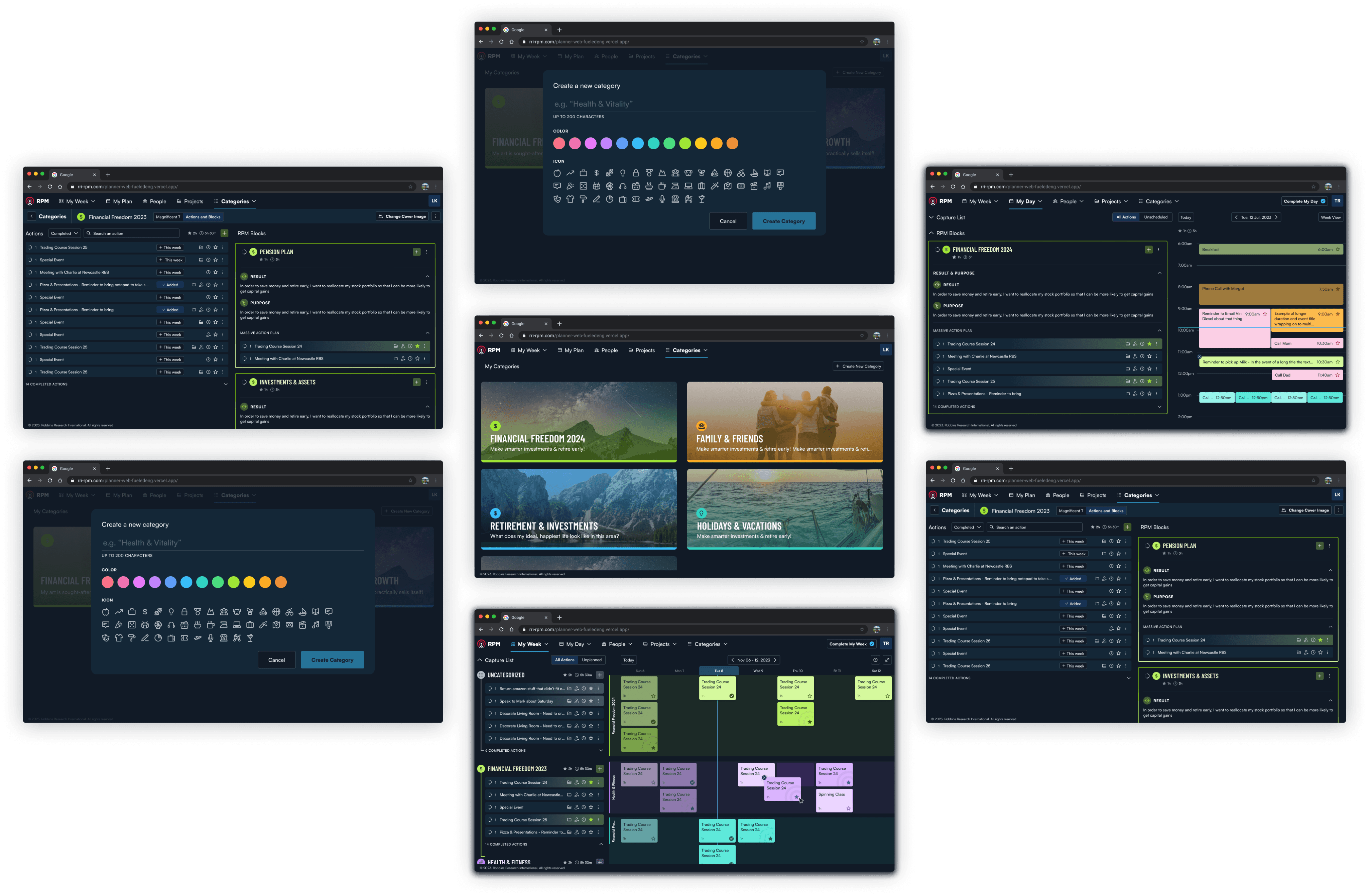
Task: Click folder icon on Speak to Mark row
Action: [569, 701]
